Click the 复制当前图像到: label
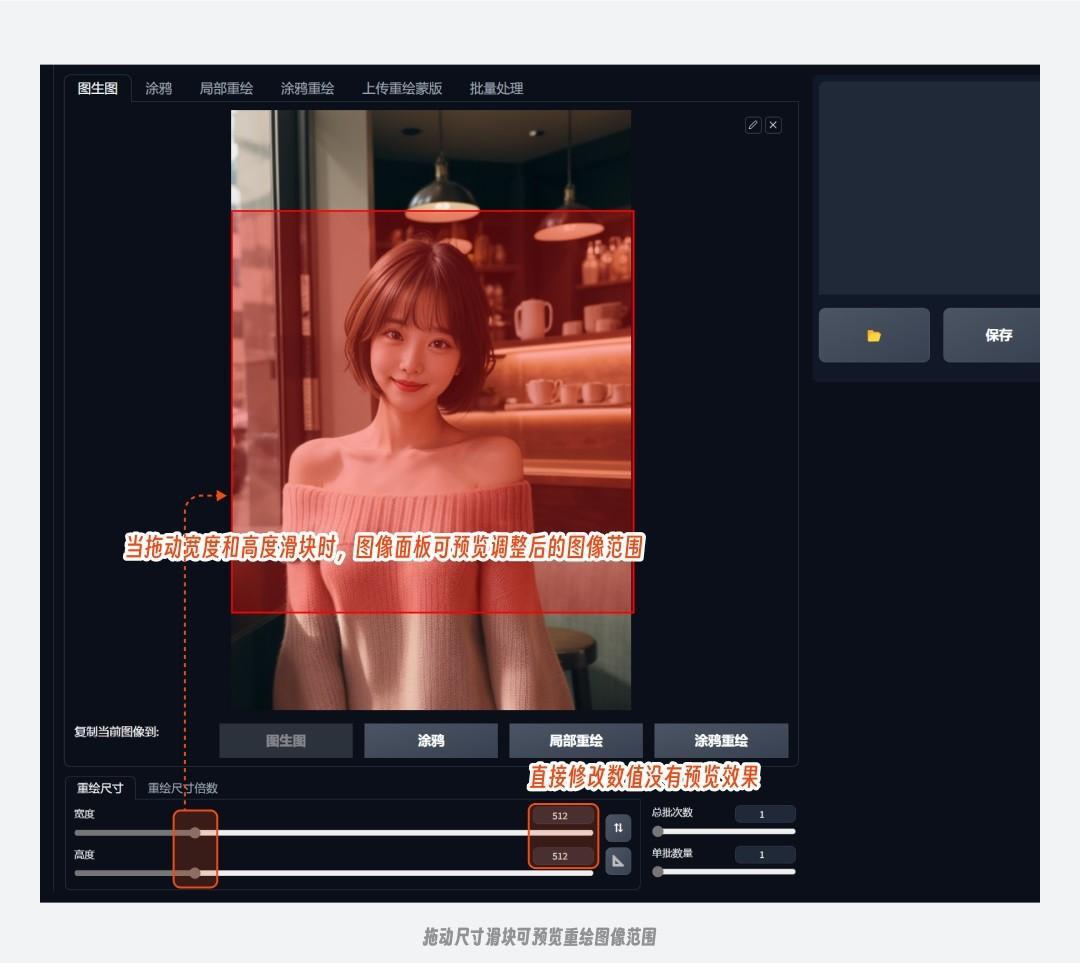Viewport: 1080px width, 963px height. [x=116, y=732]
